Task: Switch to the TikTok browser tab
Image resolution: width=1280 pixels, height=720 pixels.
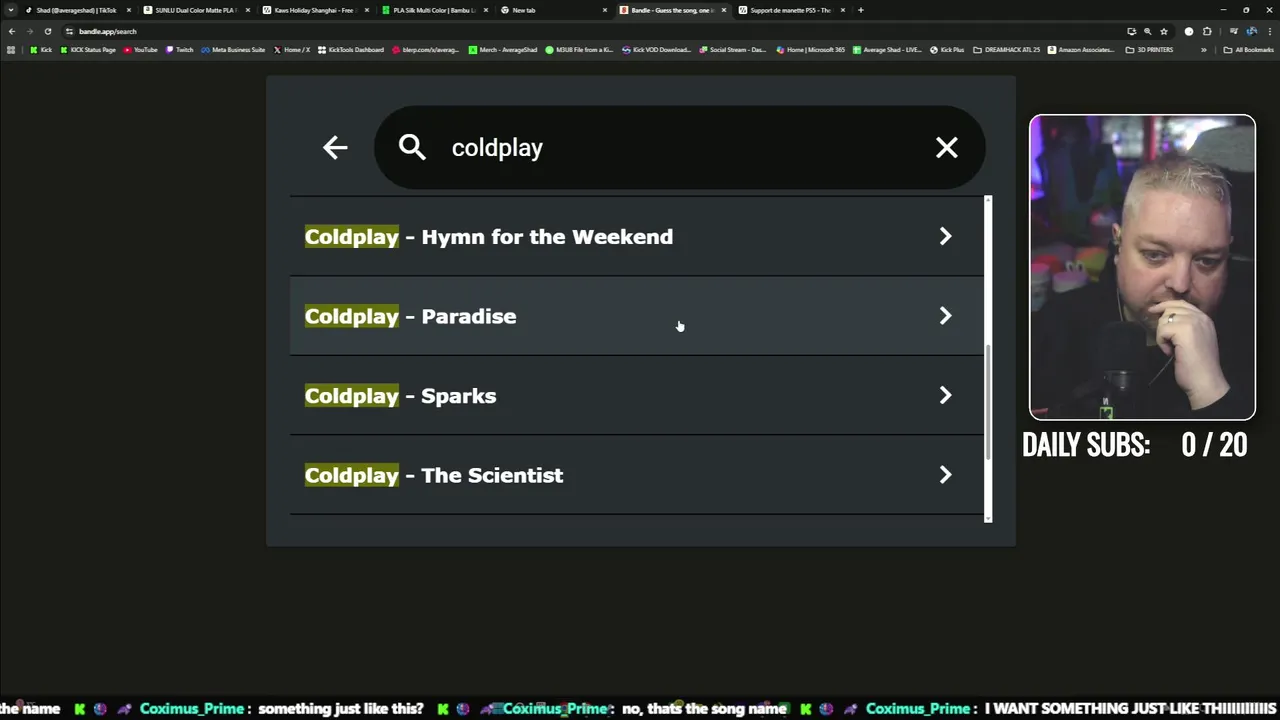Action: 76,10
